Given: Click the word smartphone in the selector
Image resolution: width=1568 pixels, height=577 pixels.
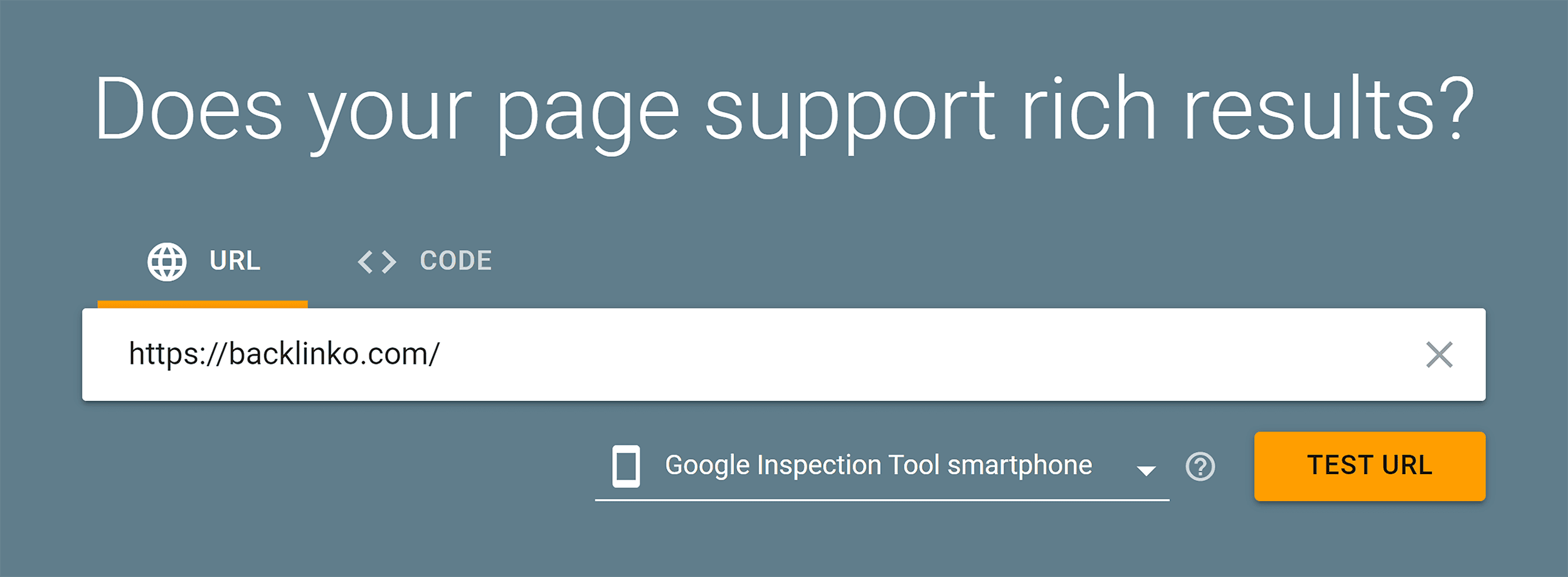Looking at the screenshot, I should 1020,466.
